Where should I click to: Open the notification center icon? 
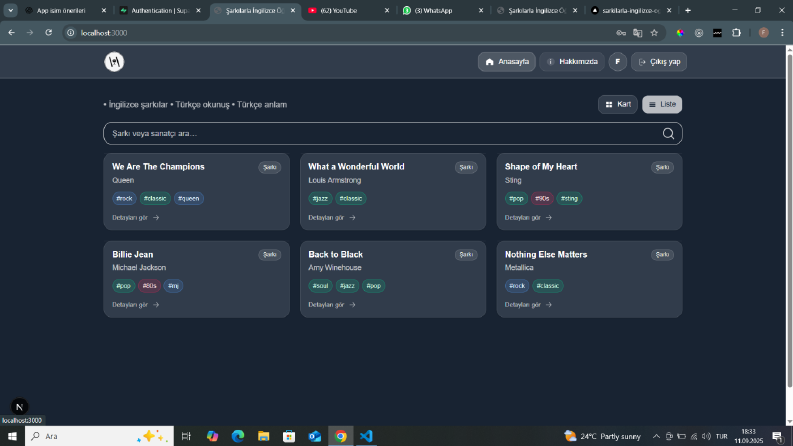coord(778,436)
